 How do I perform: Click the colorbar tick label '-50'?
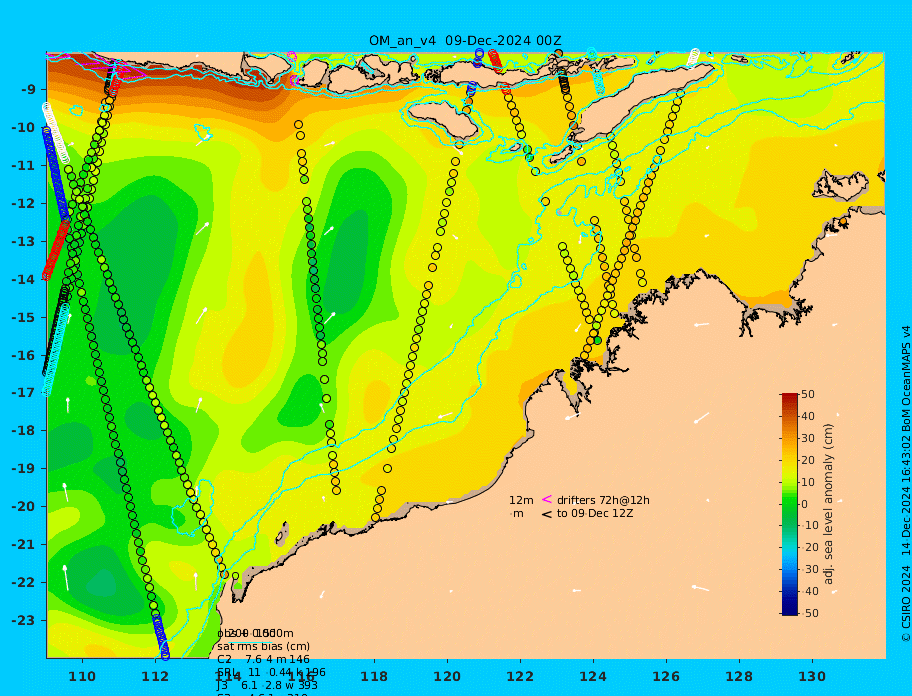[809, 613]
